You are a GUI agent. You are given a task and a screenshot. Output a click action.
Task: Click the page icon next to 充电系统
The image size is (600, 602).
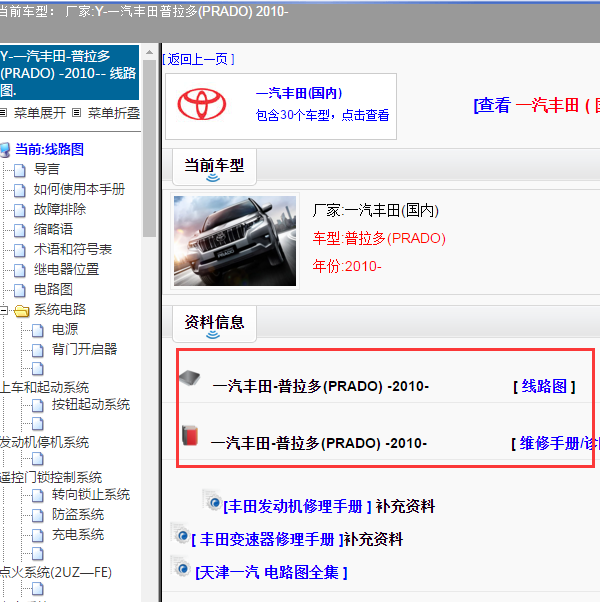click(38, 535)
